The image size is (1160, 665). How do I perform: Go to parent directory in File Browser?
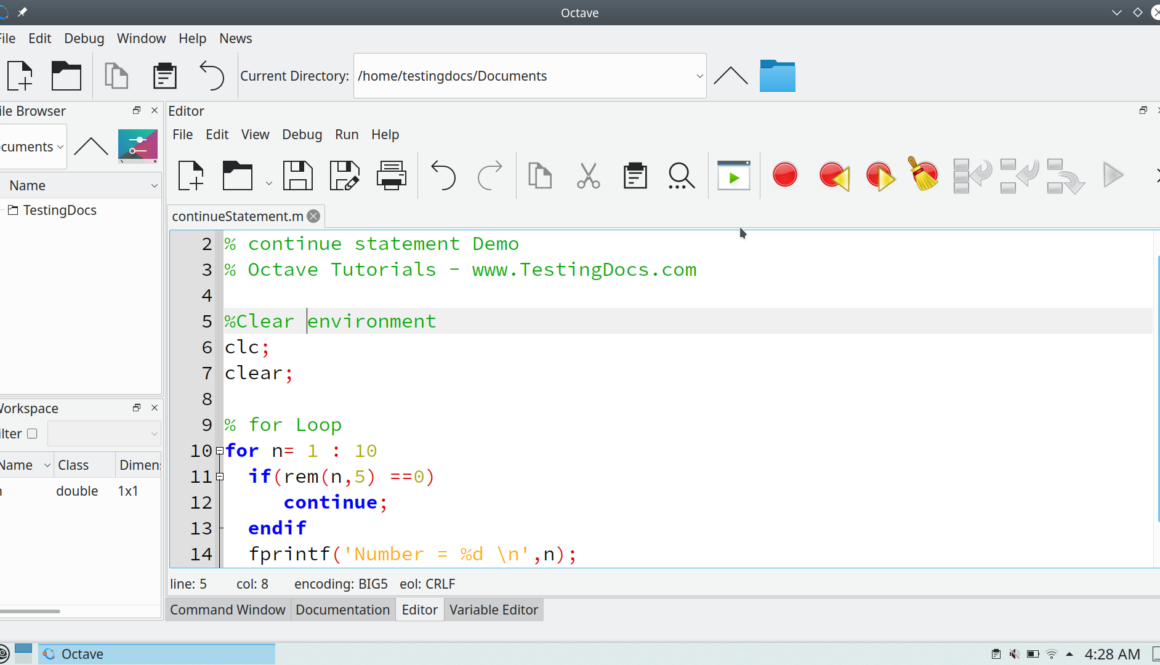90,146
